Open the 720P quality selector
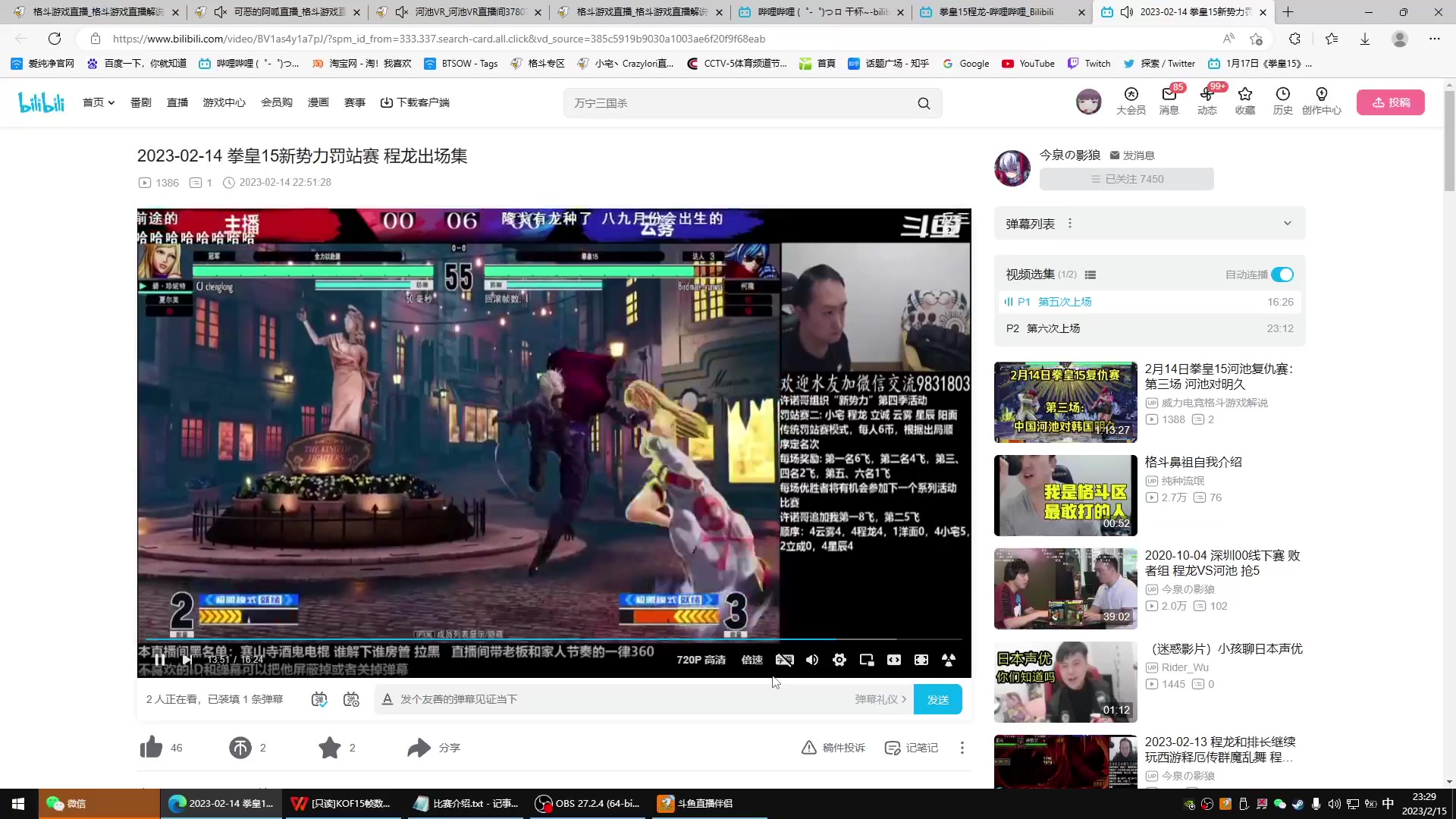 701,660
